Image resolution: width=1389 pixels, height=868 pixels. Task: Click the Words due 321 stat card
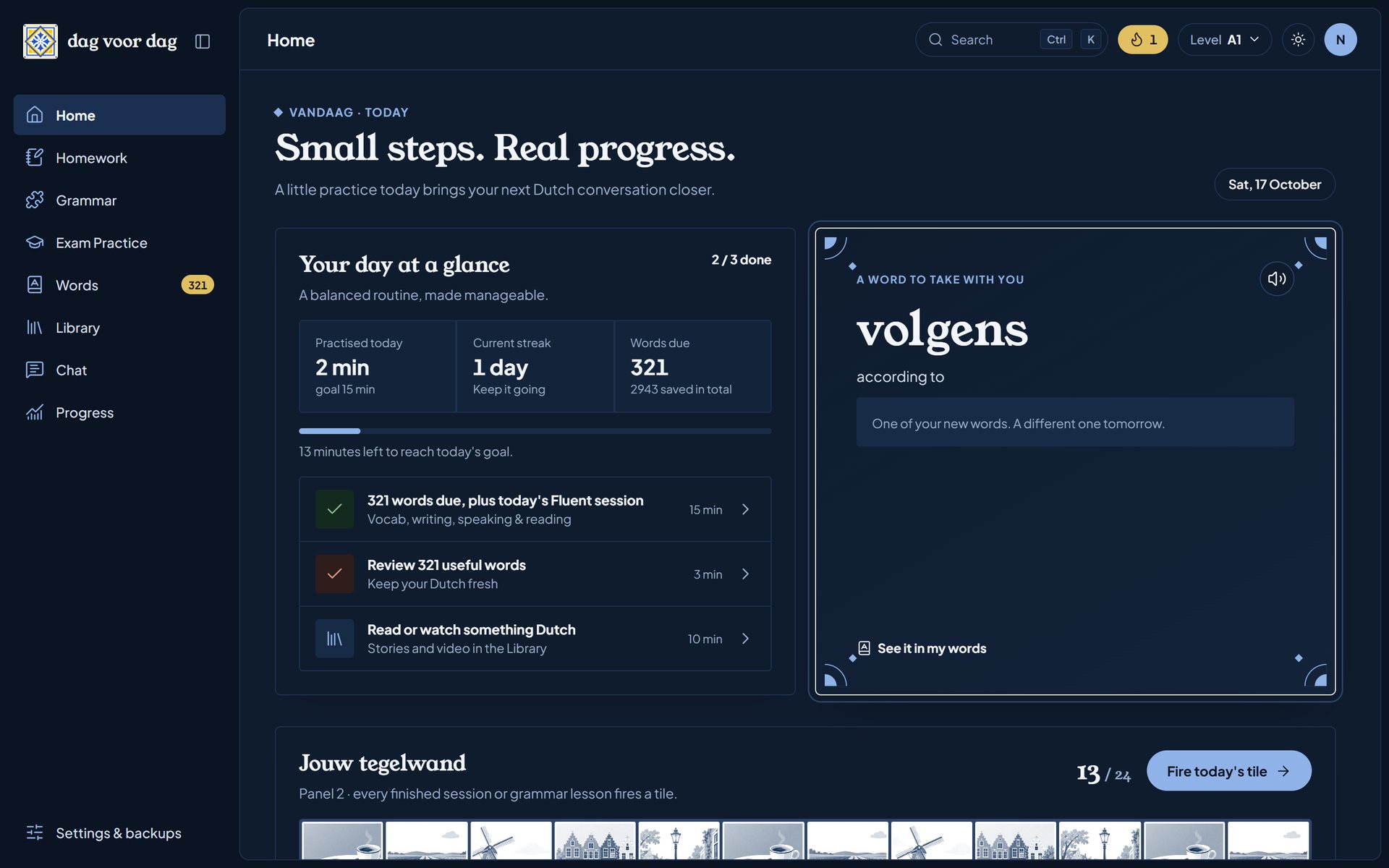coord(692,367)
